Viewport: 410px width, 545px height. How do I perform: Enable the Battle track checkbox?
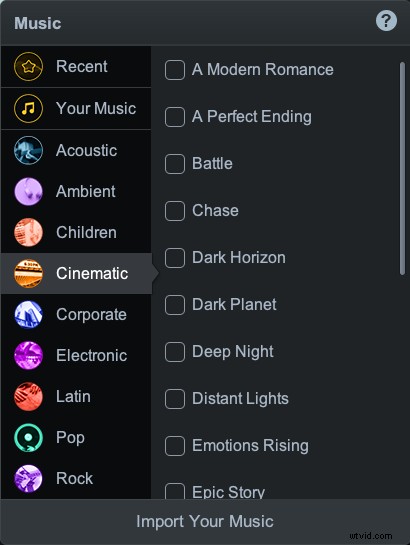pos(175,164)
